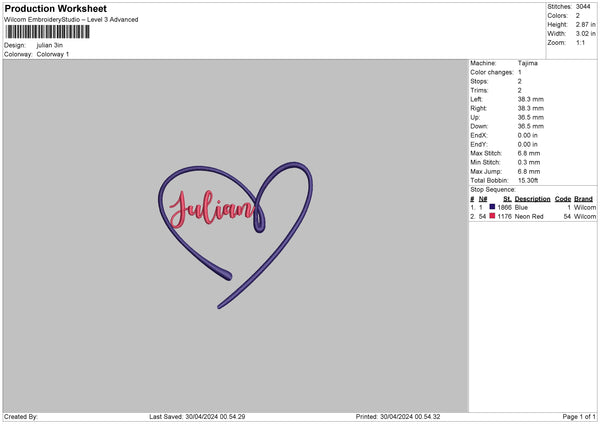
Task: Click the 'N#' column header
Action: (x=483, y=199)
